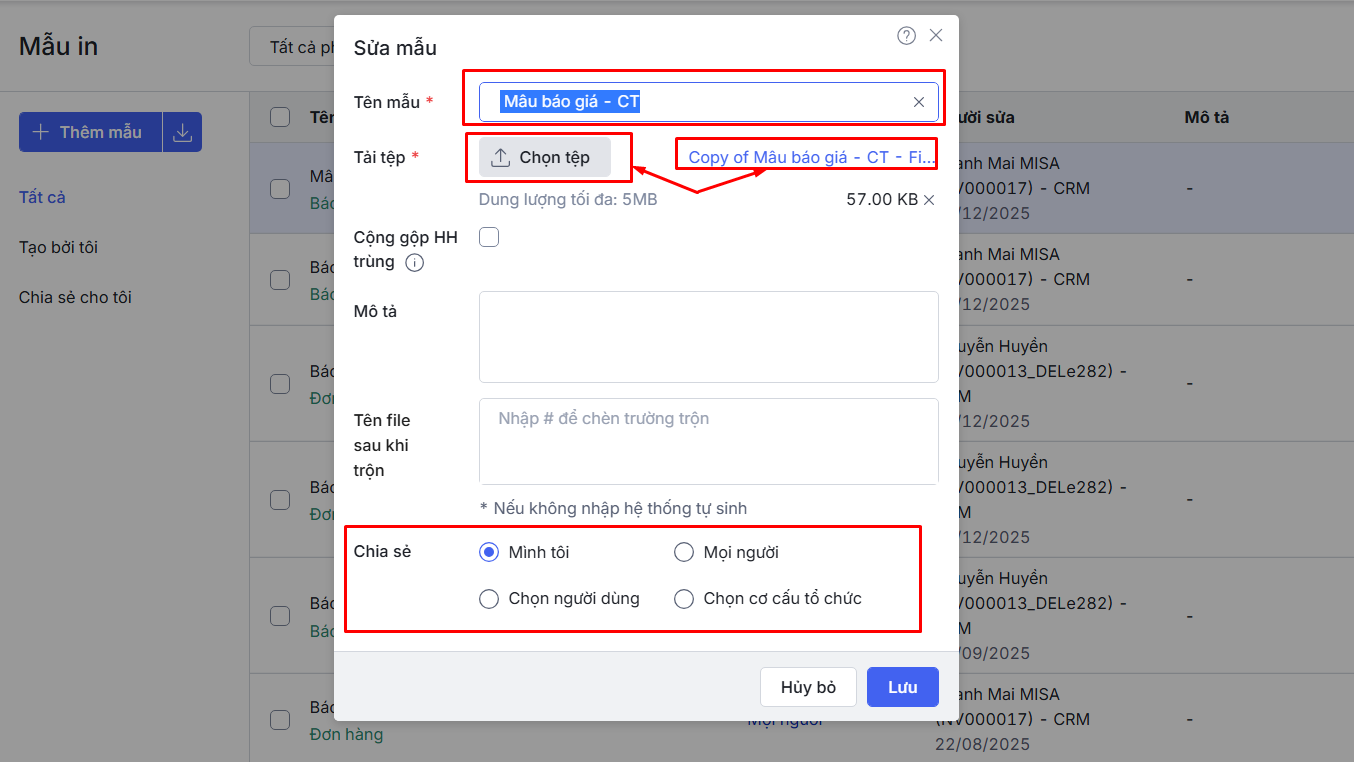Click the Chọn tệp upload button

pos(545,157)
